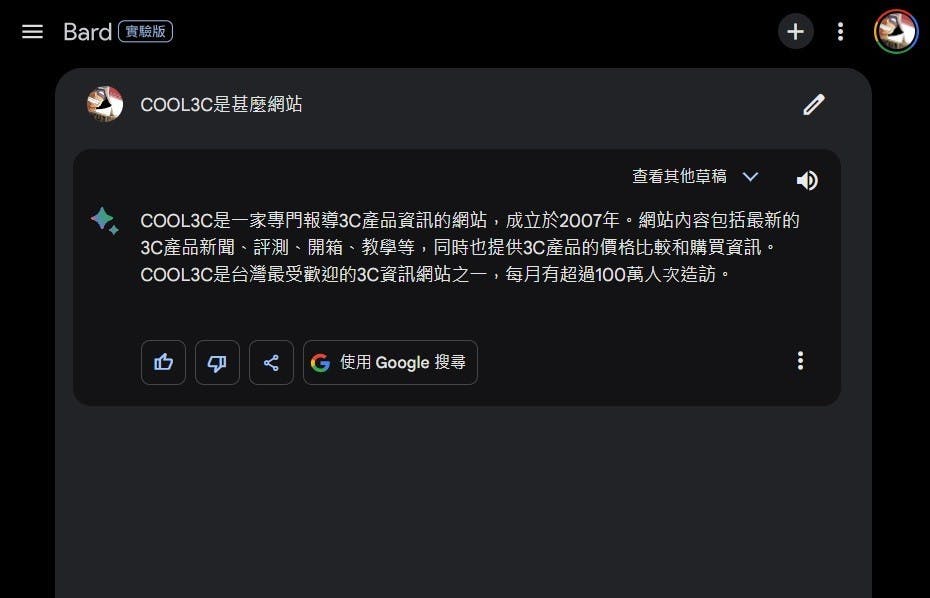Click the Bard sparkle icon beside the response

point(105,221)
